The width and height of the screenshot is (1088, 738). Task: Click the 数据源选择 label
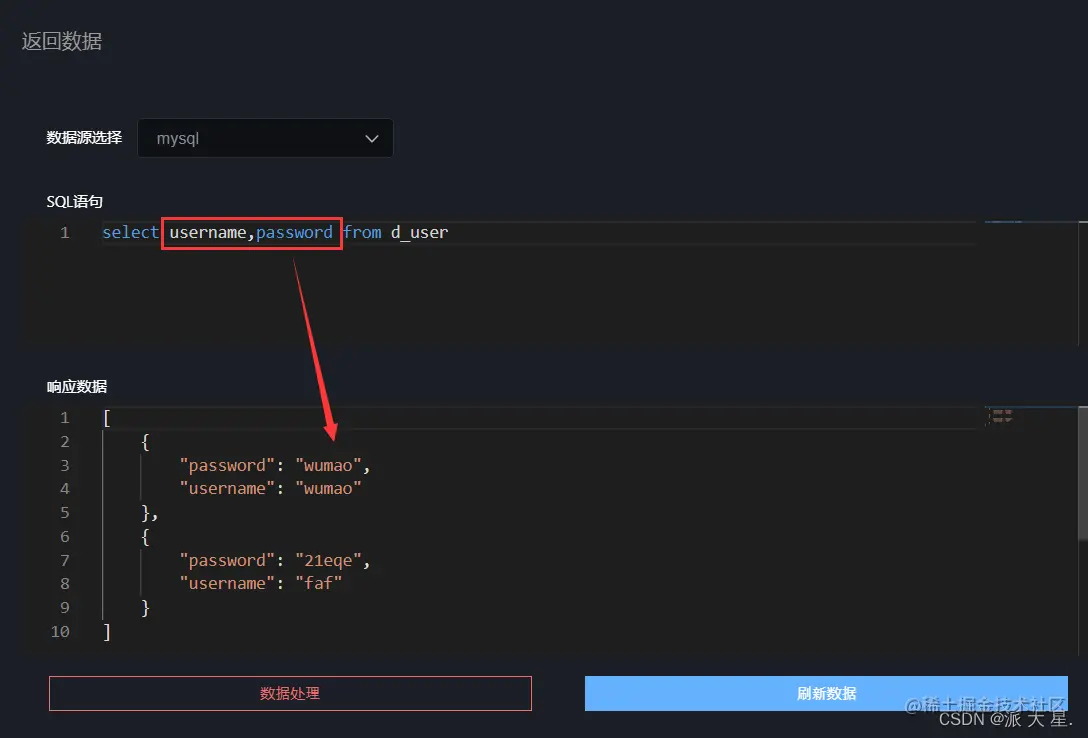(84, 138)
